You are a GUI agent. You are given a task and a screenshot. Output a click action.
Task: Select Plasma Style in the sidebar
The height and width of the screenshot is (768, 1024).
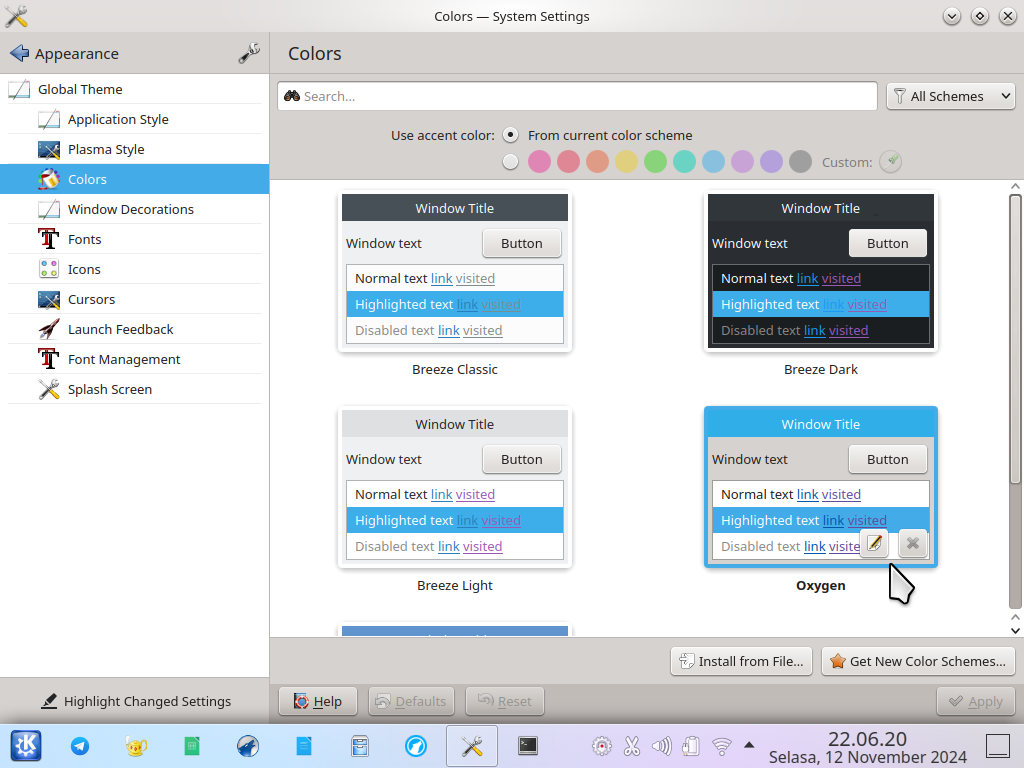135,149
